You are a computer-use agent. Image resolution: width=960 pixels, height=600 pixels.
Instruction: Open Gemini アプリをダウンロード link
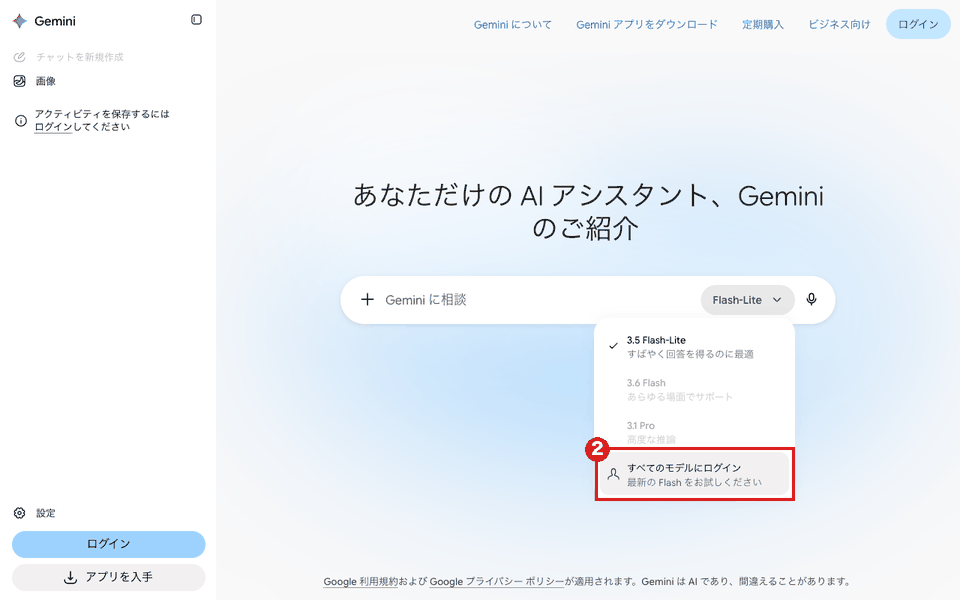[x=647, y=24]
